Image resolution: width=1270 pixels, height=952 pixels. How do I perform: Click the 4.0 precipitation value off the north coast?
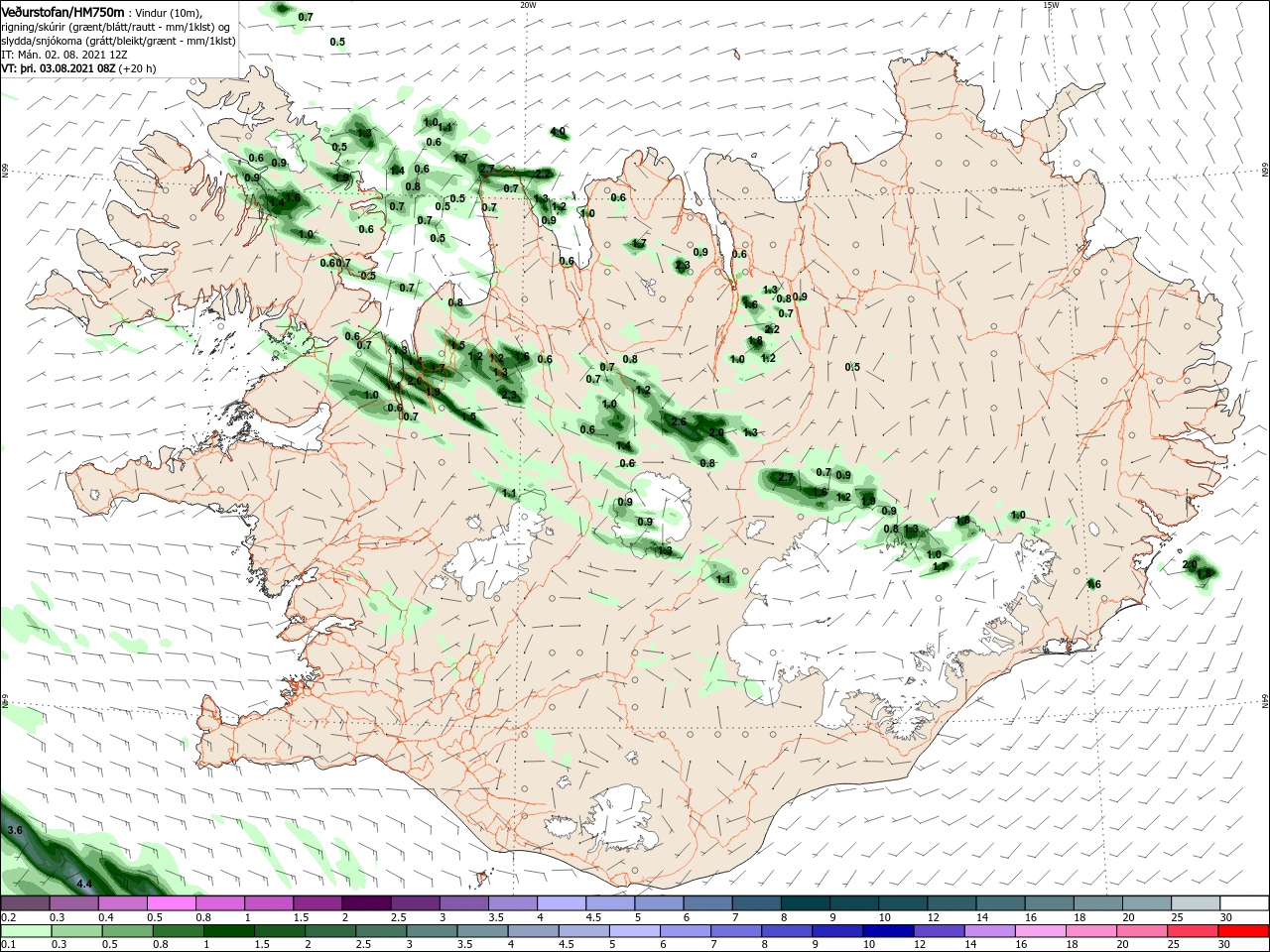pyautogui.click(x=558, y=131)
